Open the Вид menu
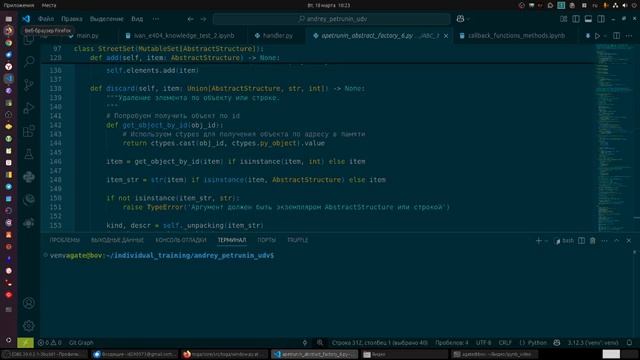 point(137,19)
